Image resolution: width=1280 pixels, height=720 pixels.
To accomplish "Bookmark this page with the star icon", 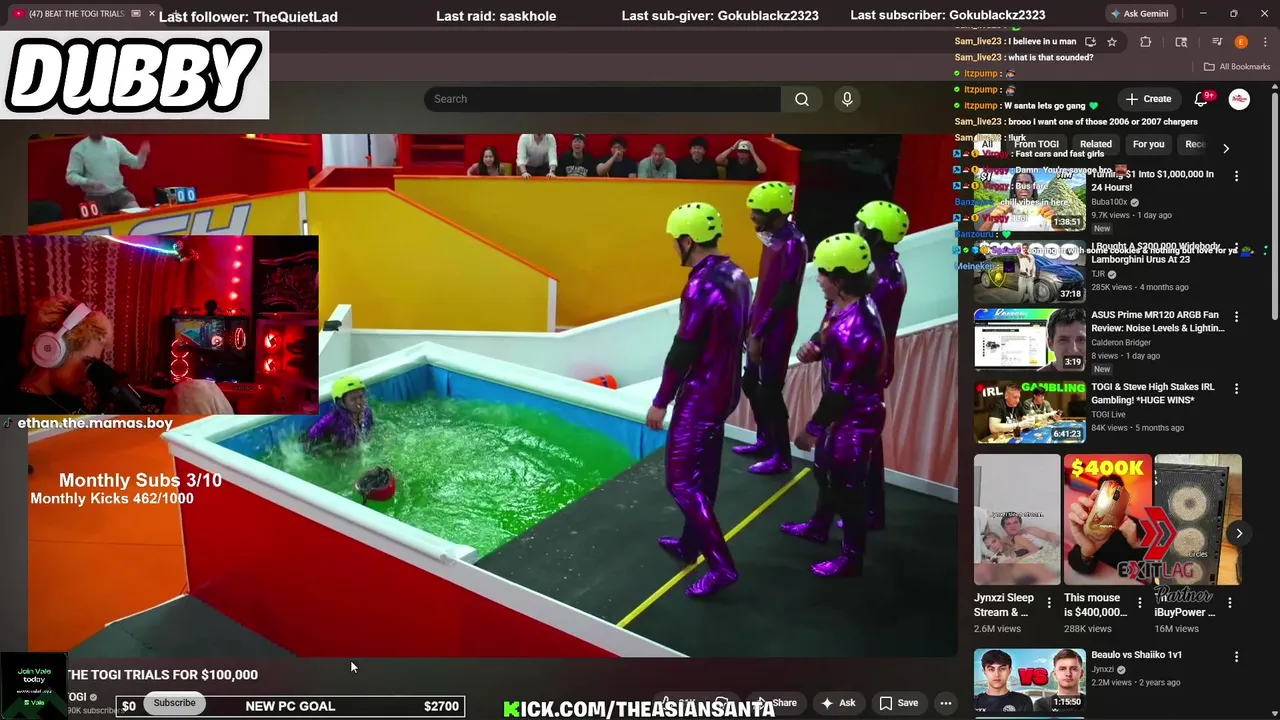I will point(1112,42).
